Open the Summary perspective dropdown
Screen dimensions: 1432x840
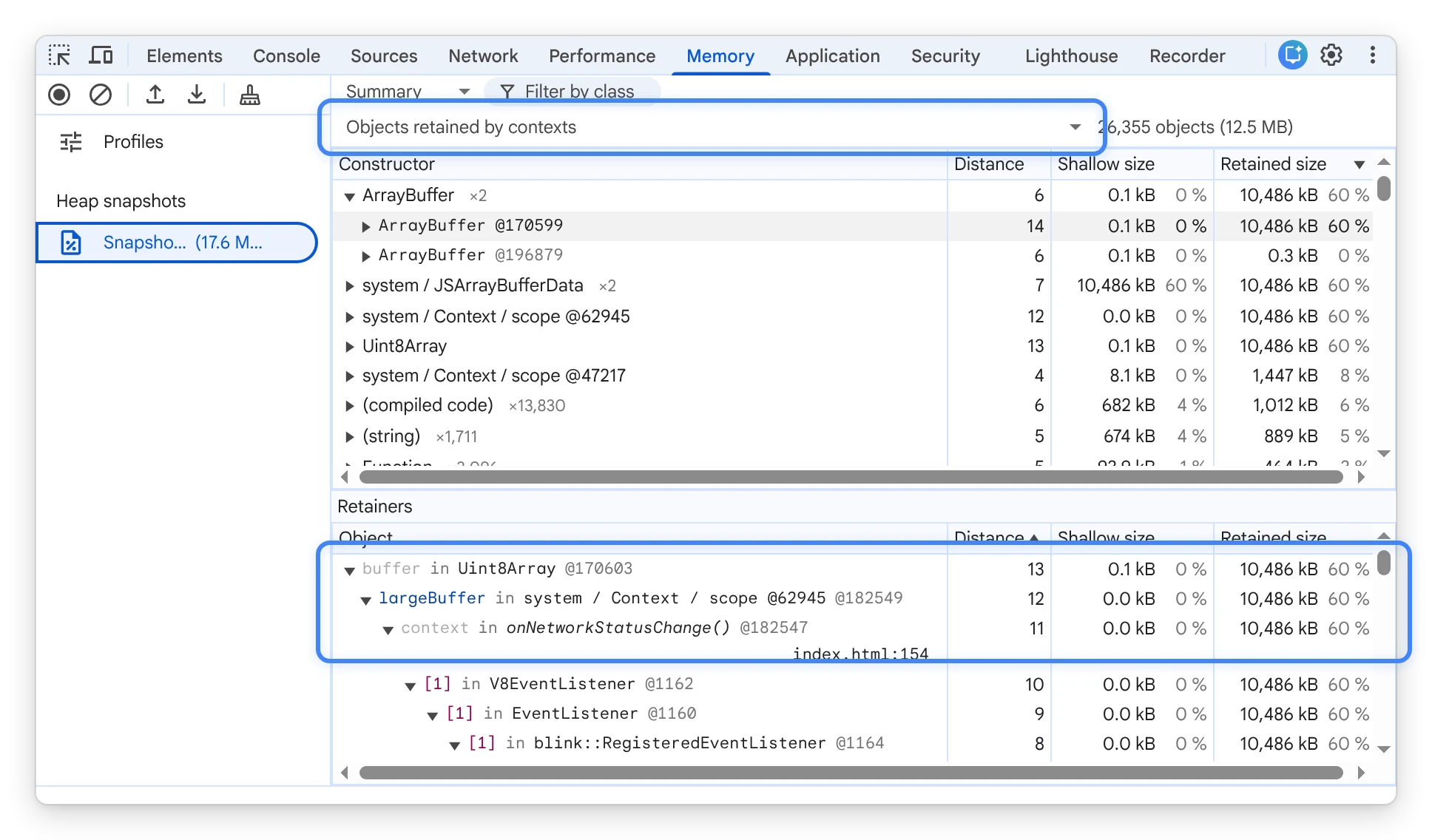click(408, 92)
